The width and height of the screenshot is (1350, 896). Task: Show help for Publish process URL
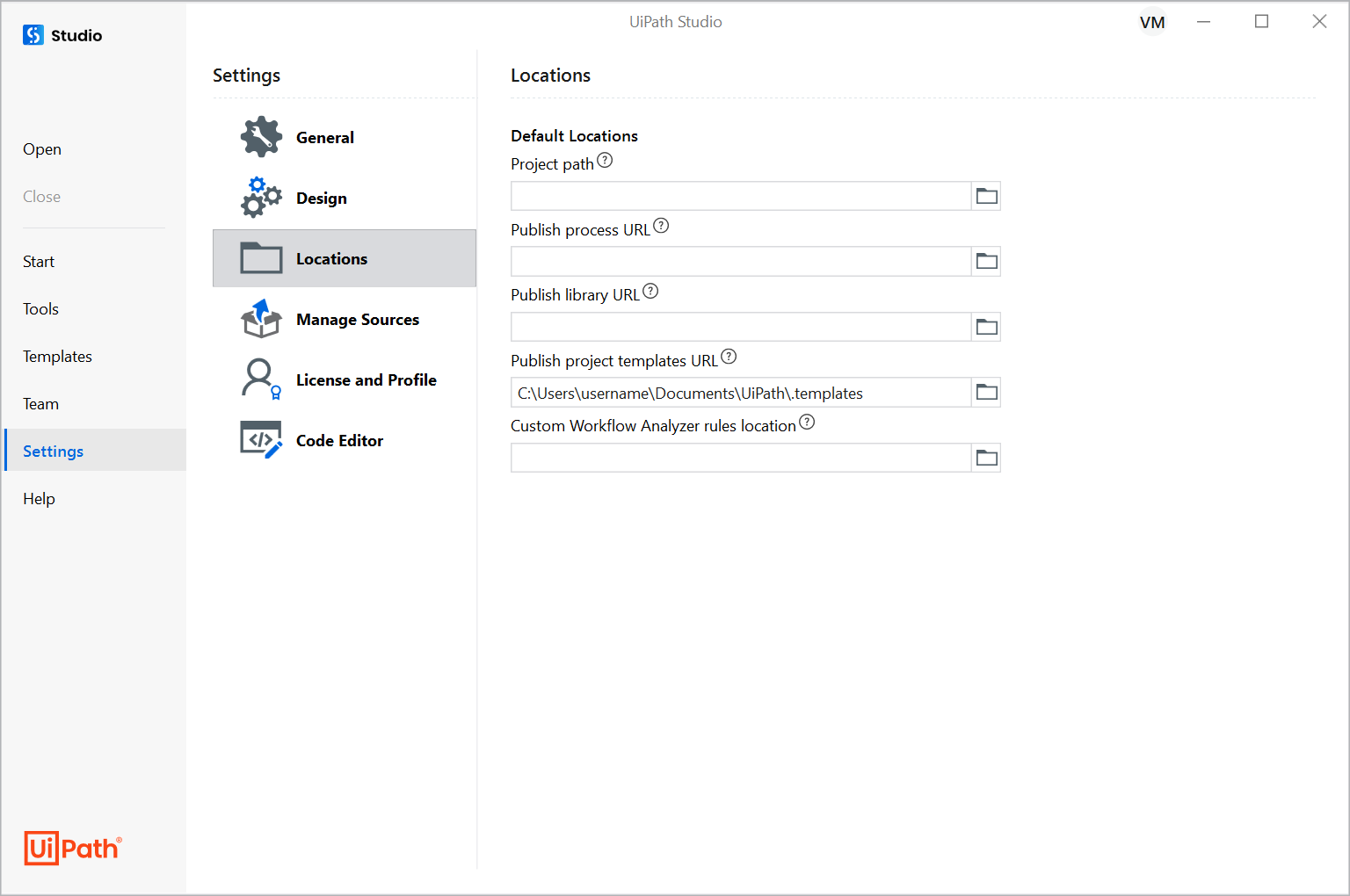(x=661, y=227)
